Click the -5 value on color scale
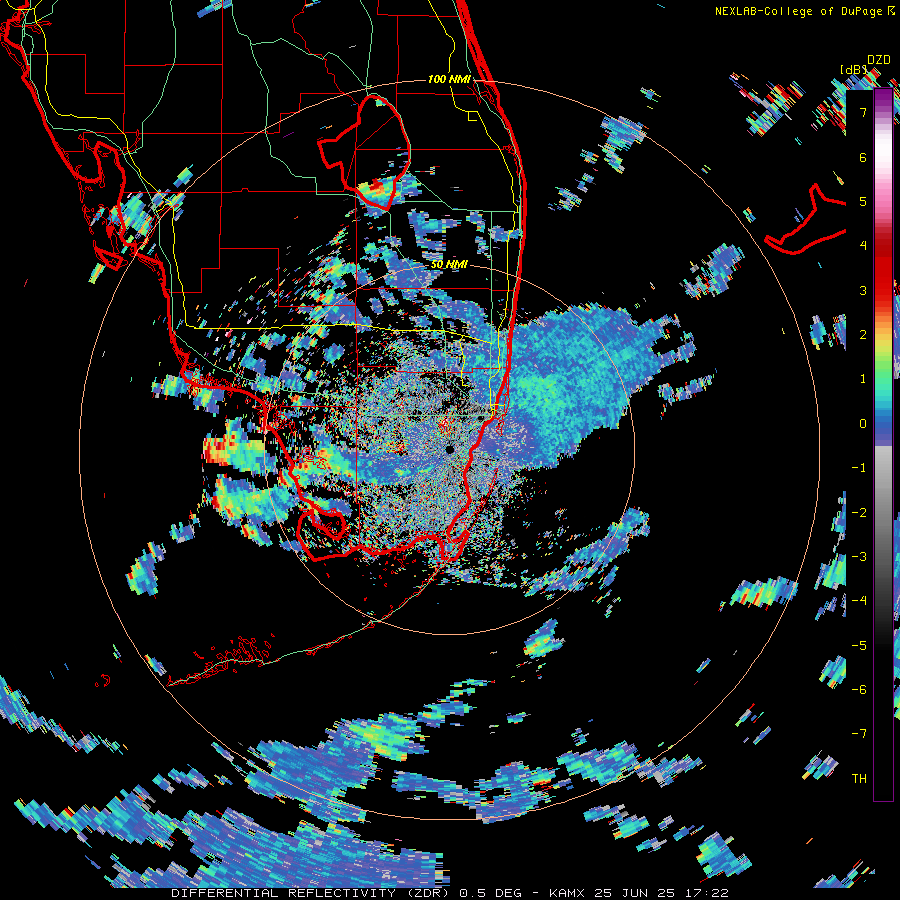 tap(859, 646)
